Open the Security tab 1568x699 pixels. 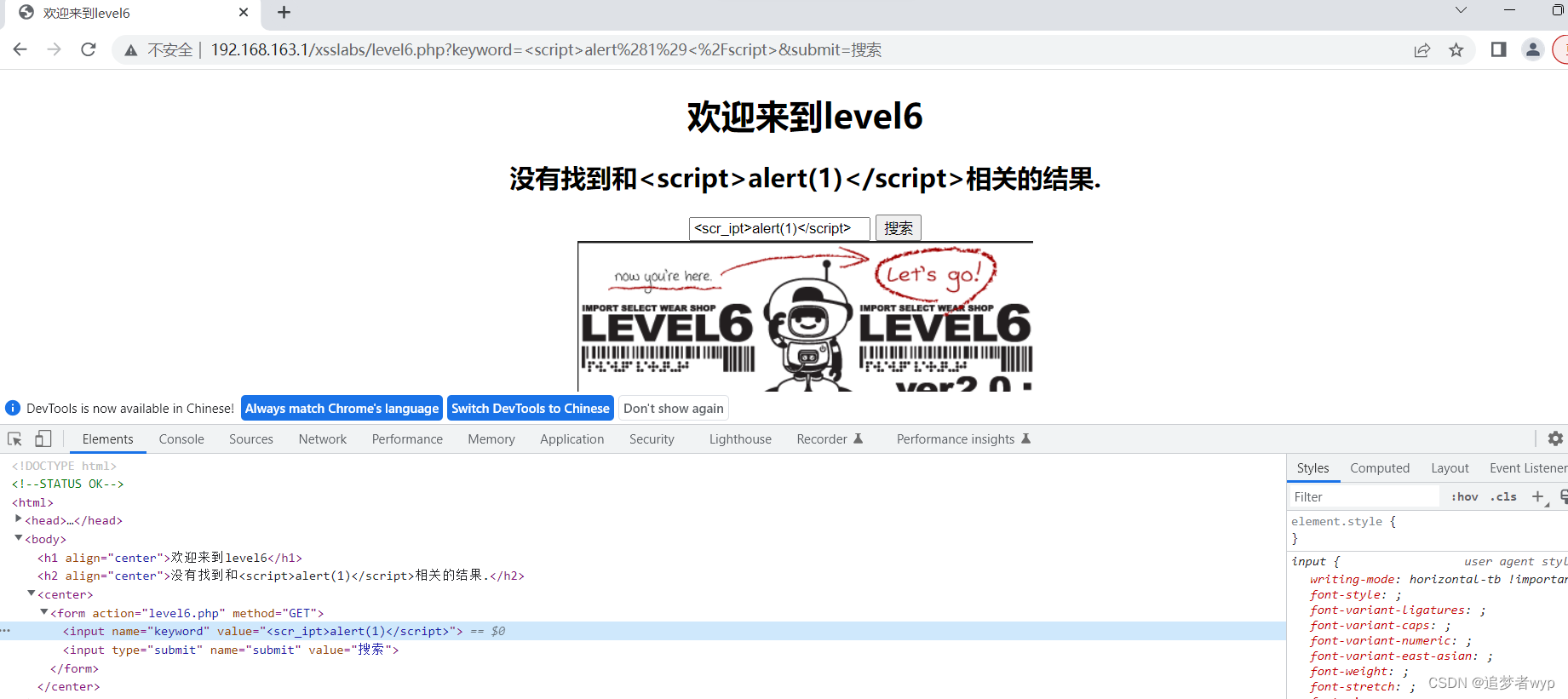click(x=652, y=439)
